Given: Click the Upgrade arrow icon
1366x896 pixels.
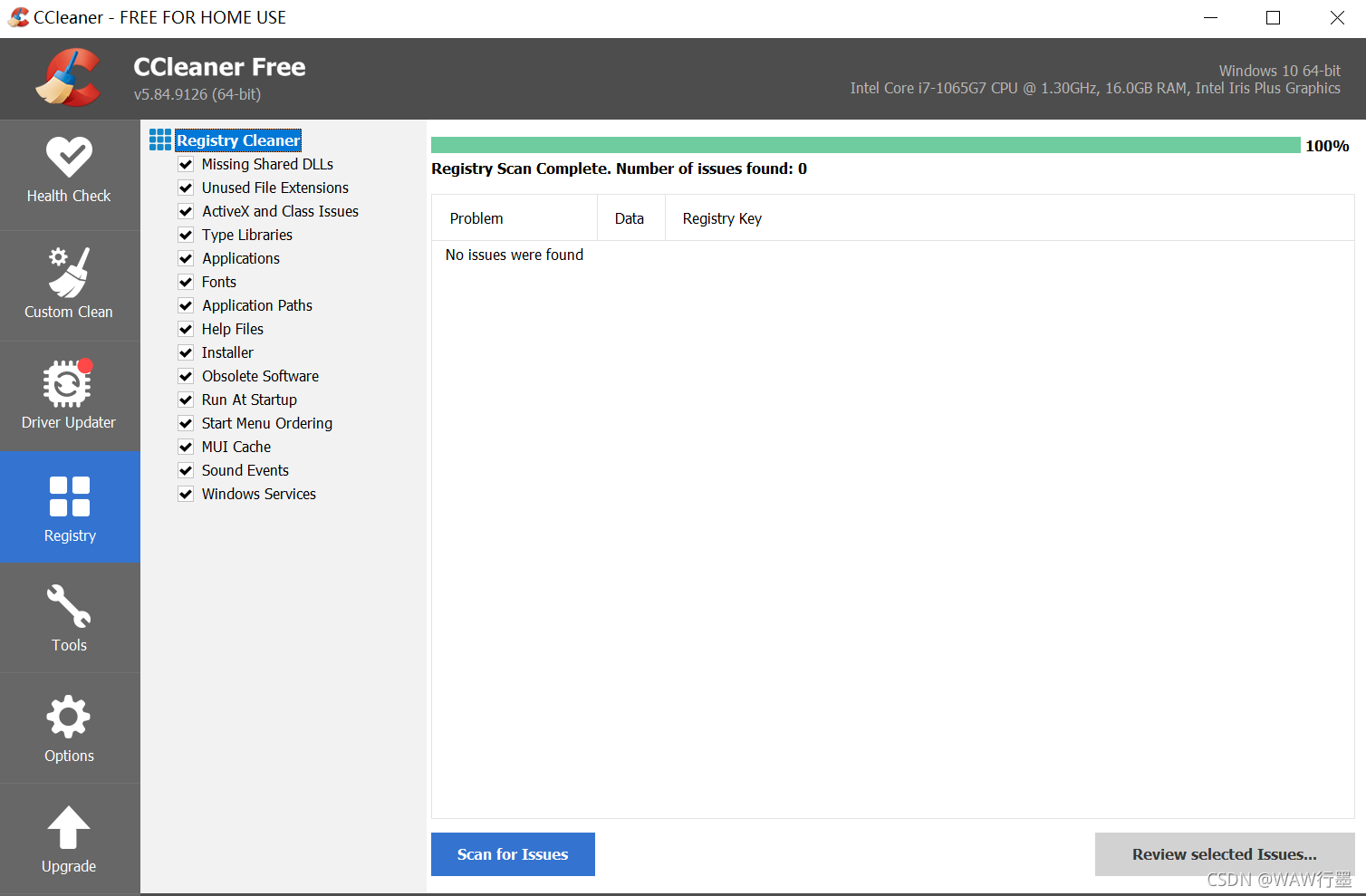Looking at the screenshot, I should [x=69, y=828].
